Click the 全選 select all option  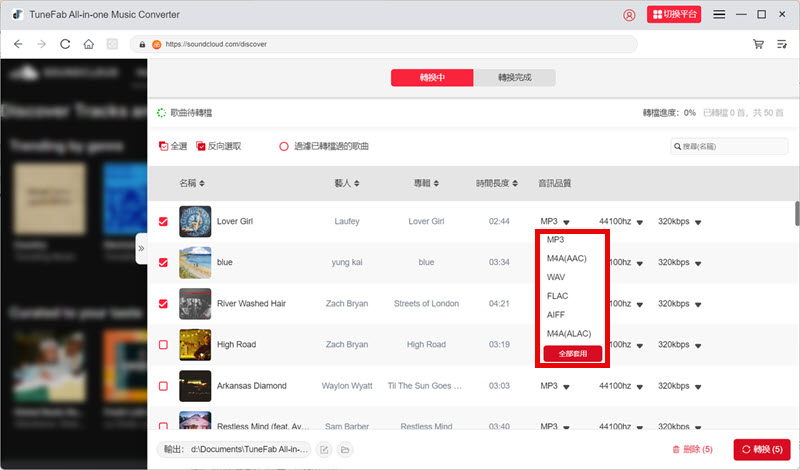click(x=173, y=146)
